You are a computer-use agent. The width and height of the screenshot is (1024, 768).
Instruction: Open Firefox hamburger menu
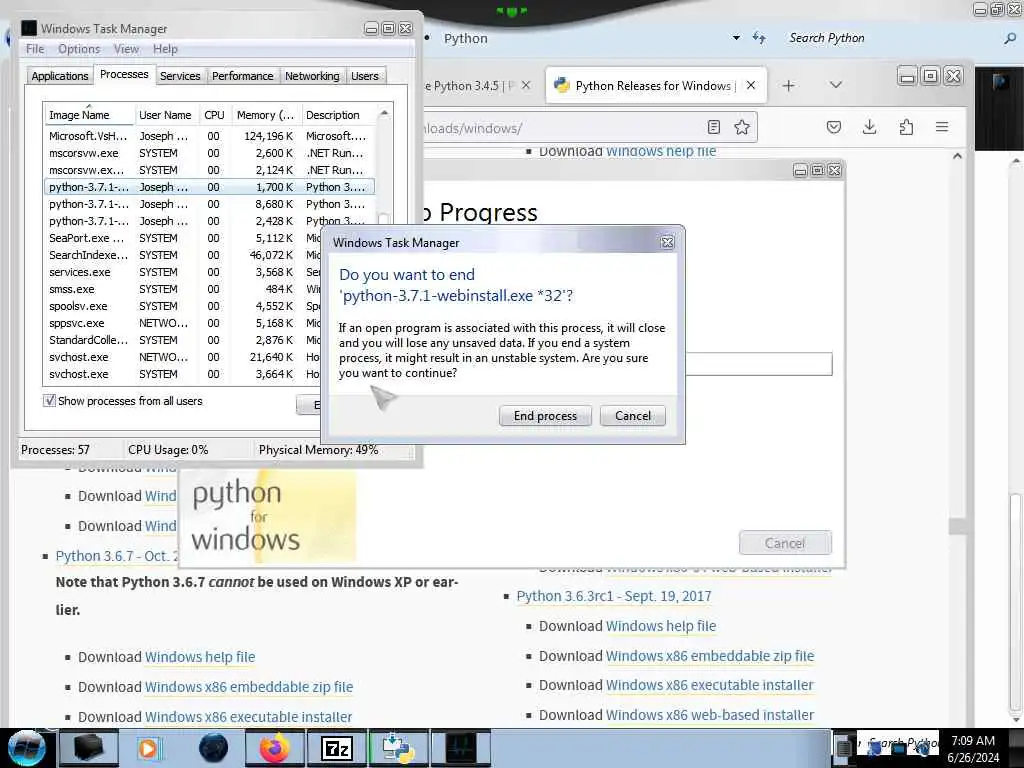pos(942,127)
